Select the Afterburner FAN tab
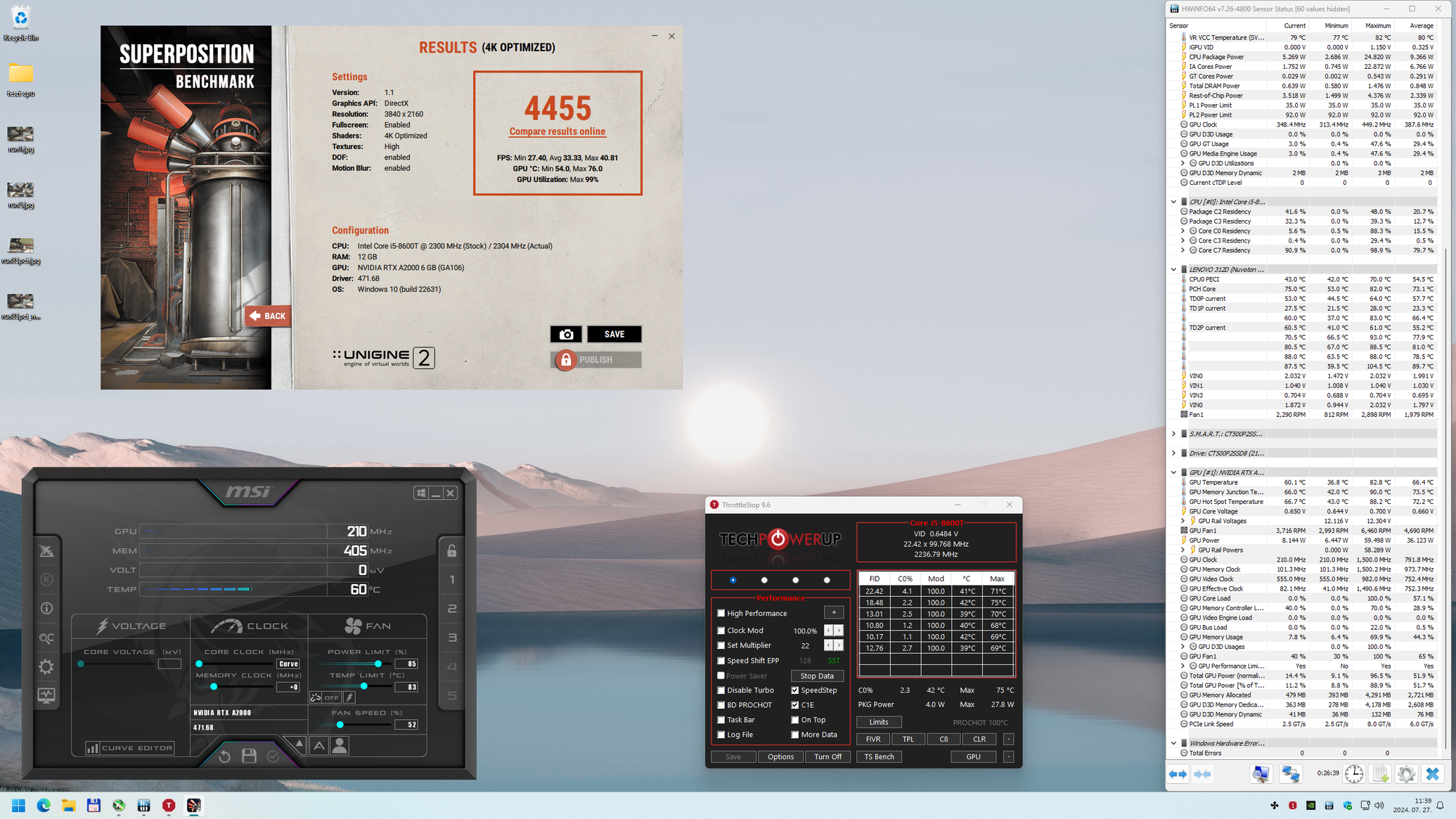 [x=367, y=626]
